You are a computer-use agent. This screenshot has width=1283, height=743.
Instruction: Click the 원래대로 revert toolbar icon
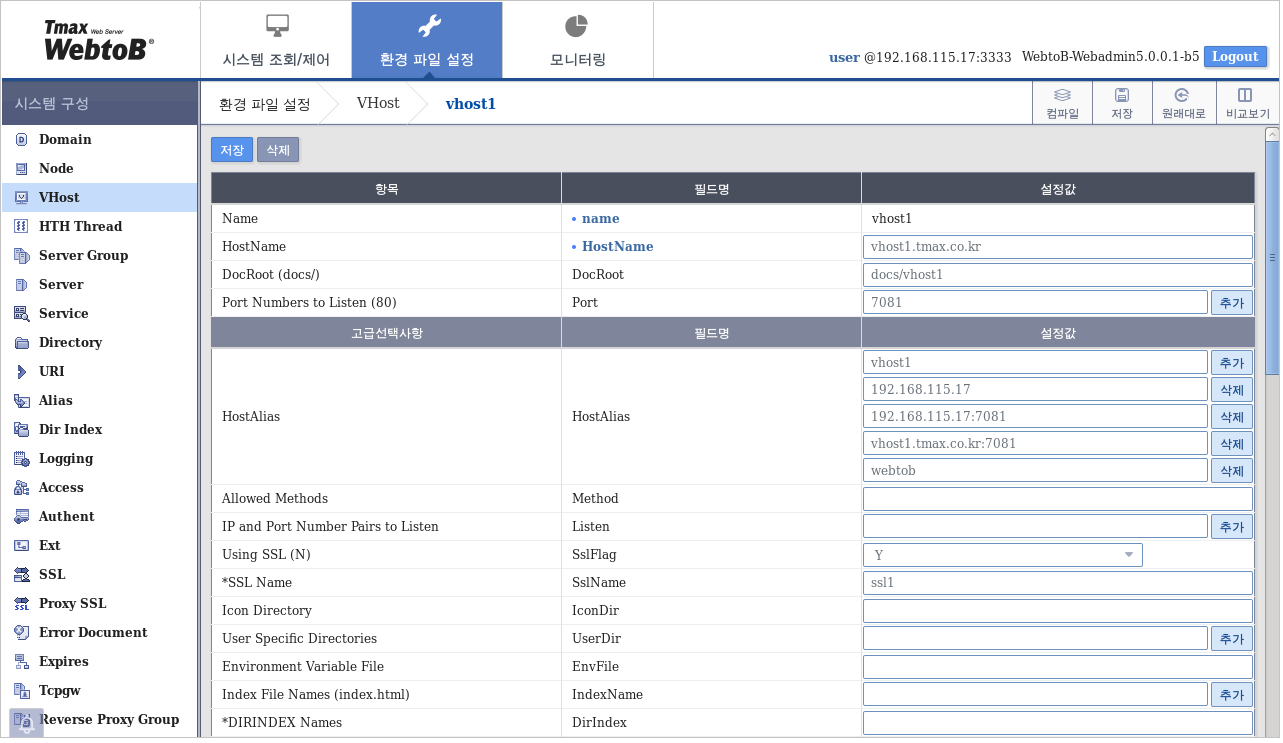[1182, 95]
